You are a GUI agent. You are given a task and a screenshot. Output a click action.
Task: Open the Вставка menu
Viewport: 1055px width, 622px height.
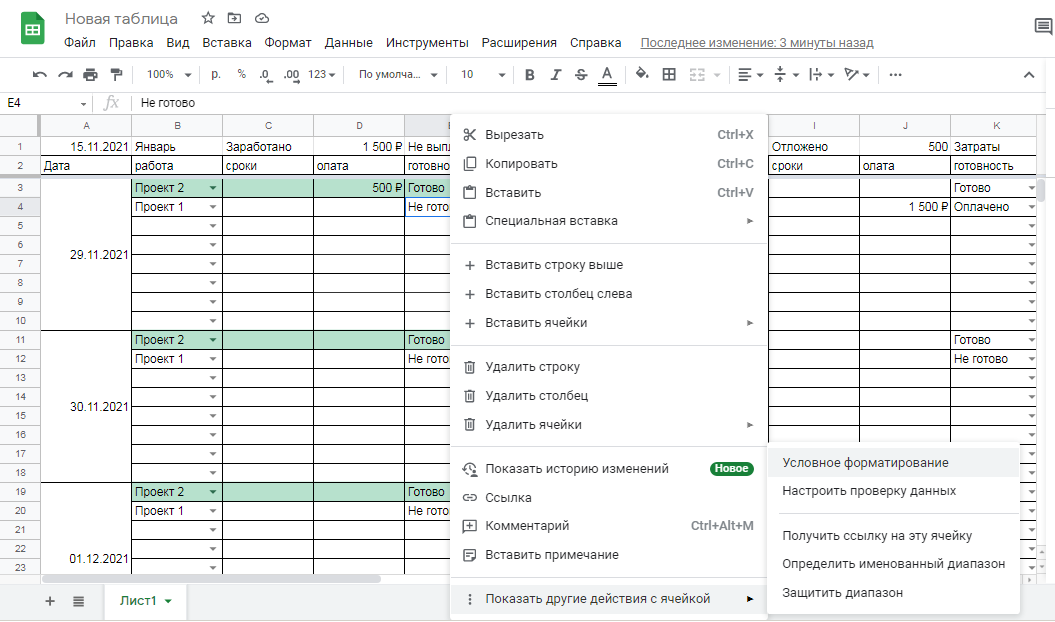coord(227,42)
